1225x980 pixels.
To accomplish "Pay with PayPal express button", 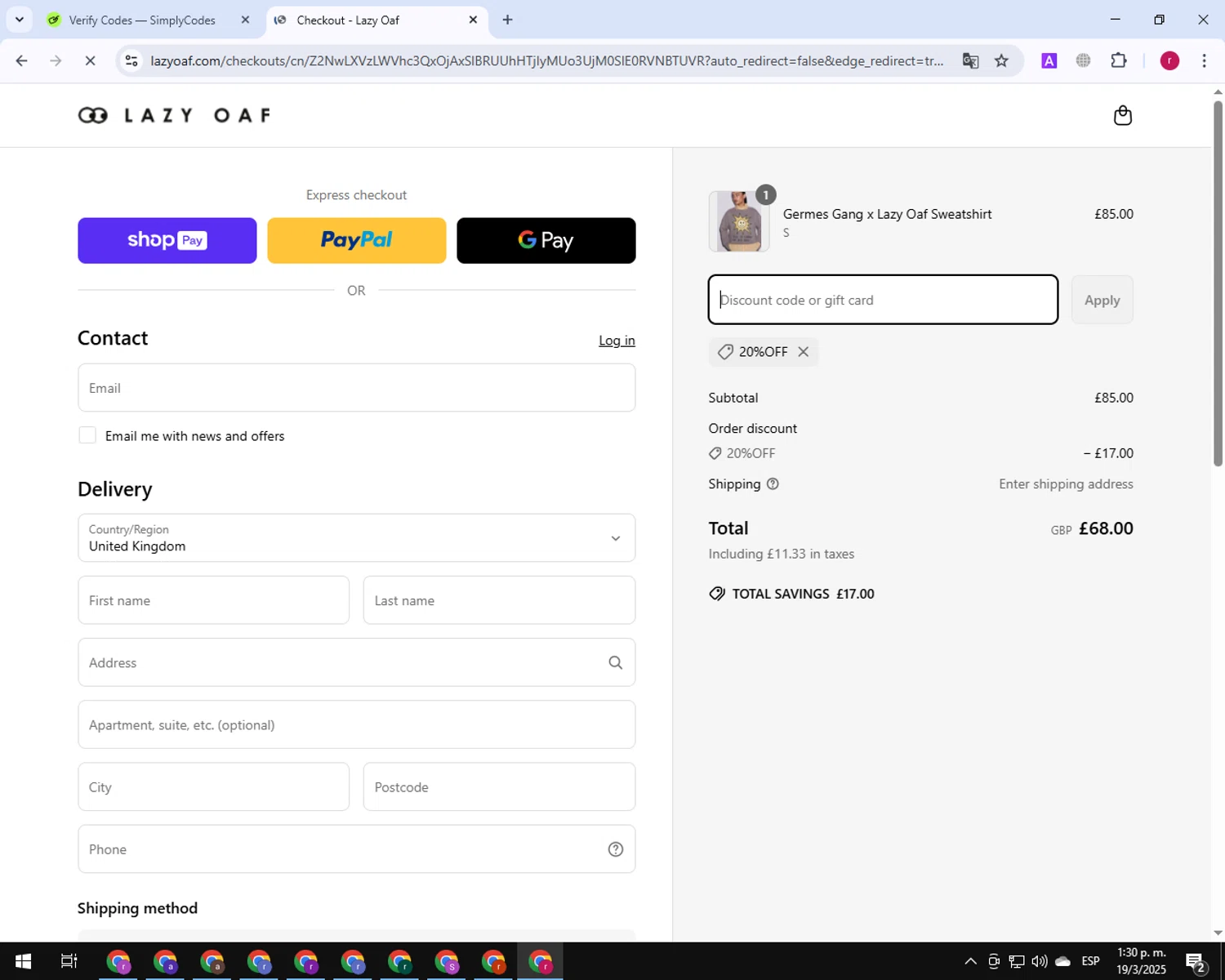I will tap(357, 241).
